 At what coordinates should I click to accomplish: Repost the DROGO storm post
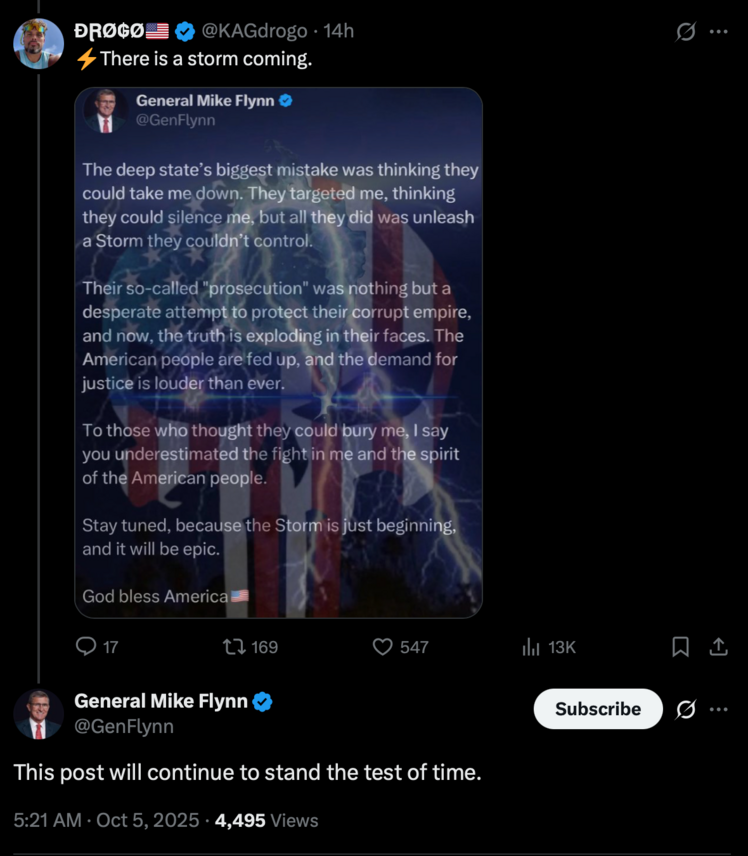click(235, 647)
